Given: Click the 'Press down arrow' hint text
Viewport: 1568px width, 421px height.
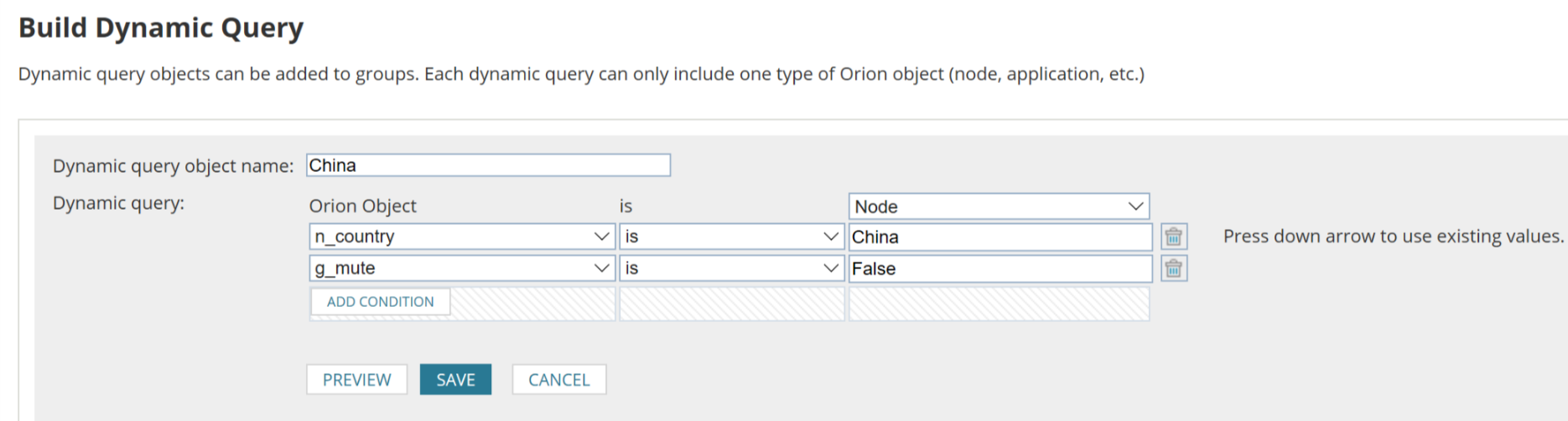Looking at the screenshot, I should 1393,236.
